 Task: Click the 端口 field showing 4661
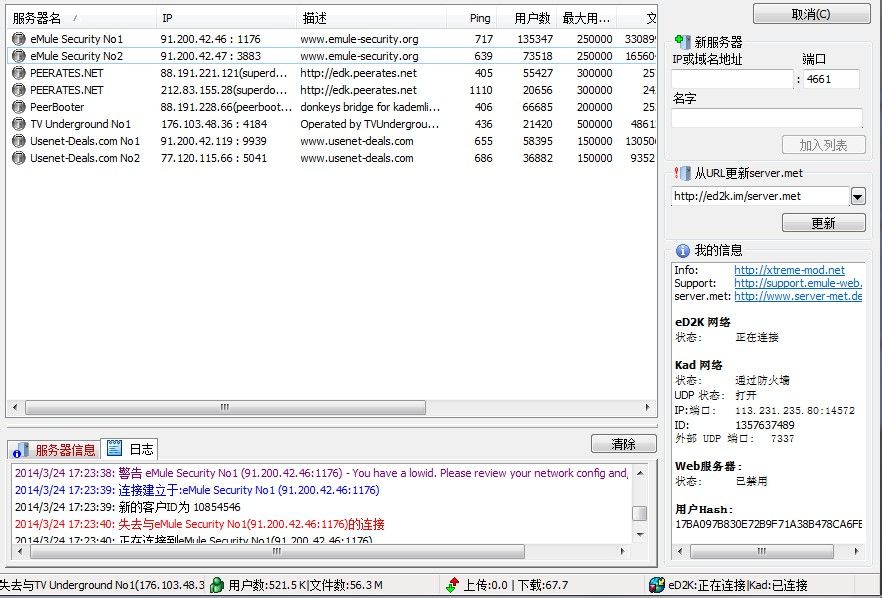point(831,79)
